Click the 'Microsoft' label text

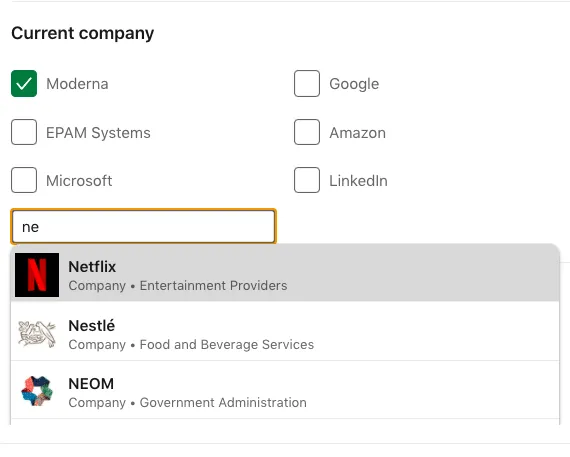(79, 181)
